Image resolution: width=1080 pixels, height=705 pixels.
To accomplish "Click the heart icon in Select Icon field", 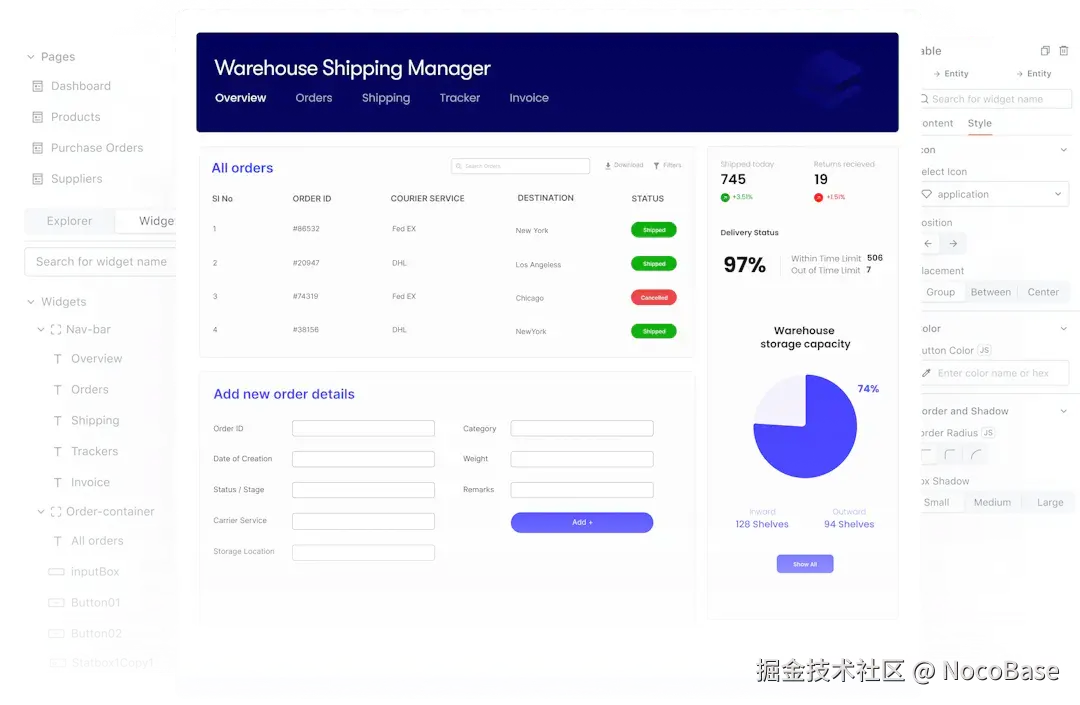I will point(926,194).
